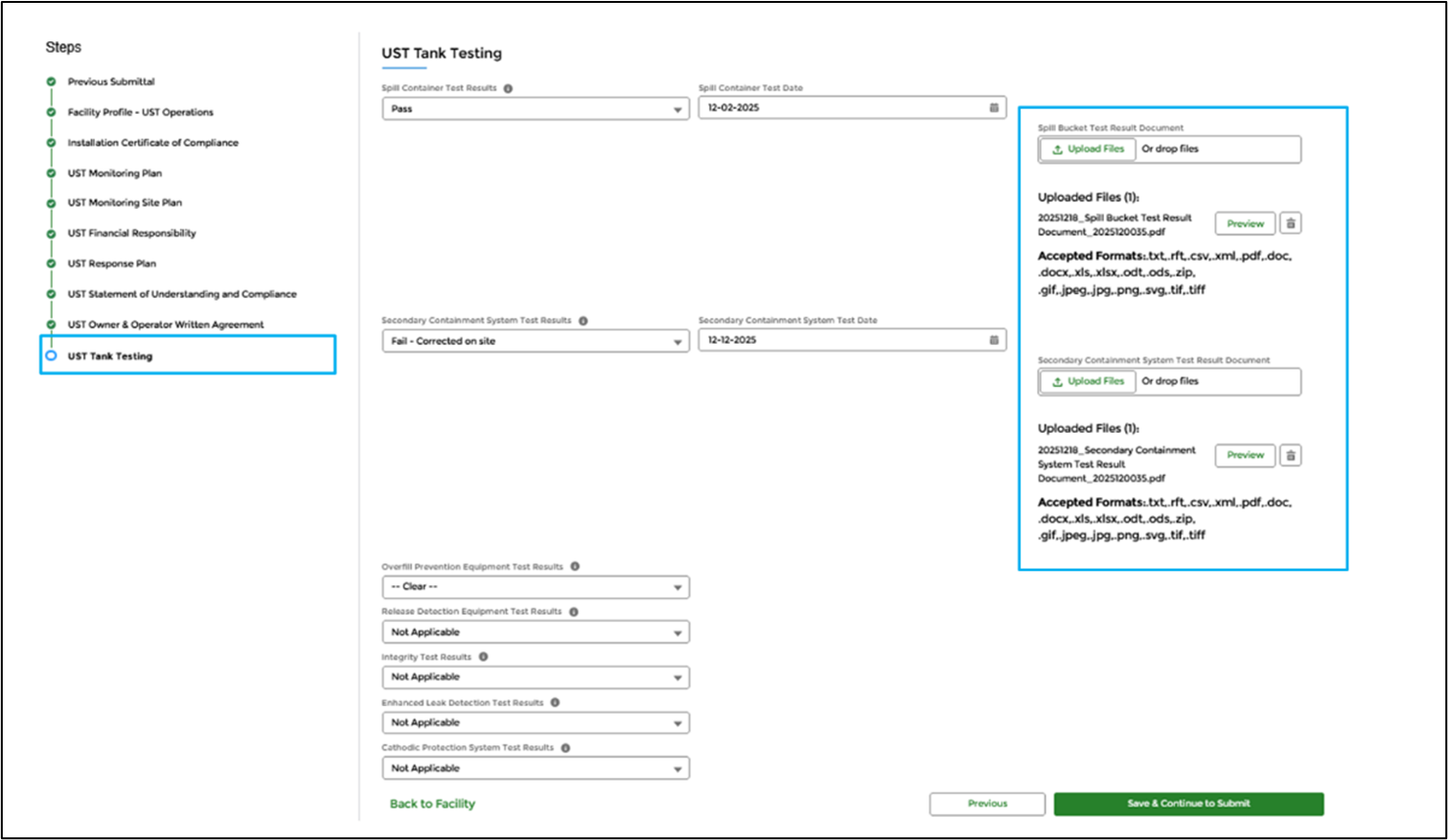The width and height of the screenshot is (1448, 840).
Task: Delete the uploaded Secondary Containment Test Result file
Action: coord(1291,456)
